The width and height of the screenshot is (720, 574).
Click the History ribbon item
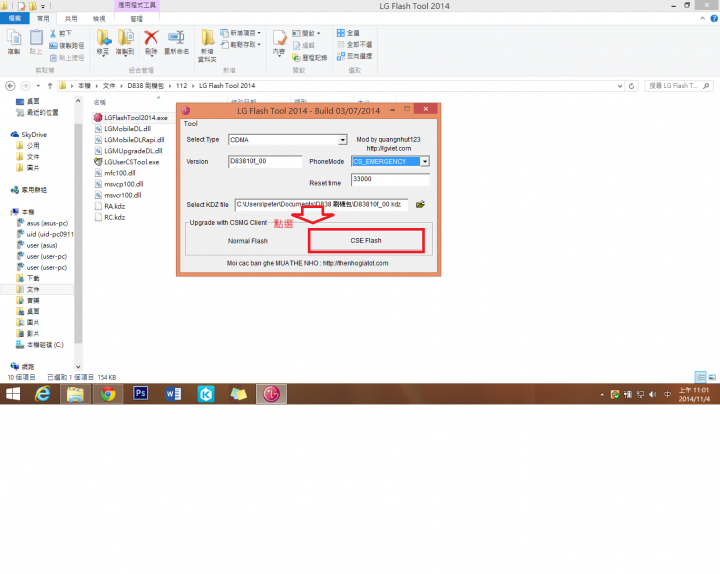click(x=310, y=57)
